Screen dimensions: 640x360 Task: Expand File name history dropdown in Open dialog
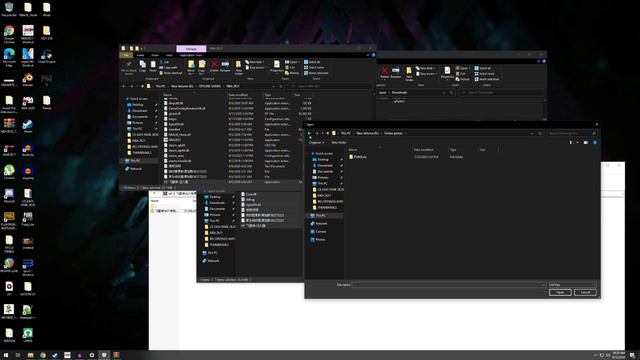point(543,284)
